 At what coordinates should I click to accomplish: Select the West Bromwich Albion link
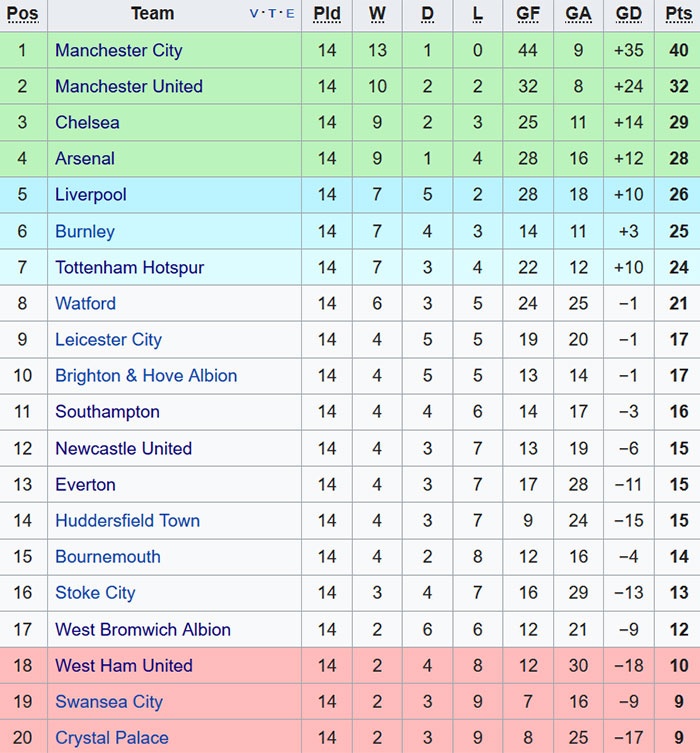pos(142,629)
